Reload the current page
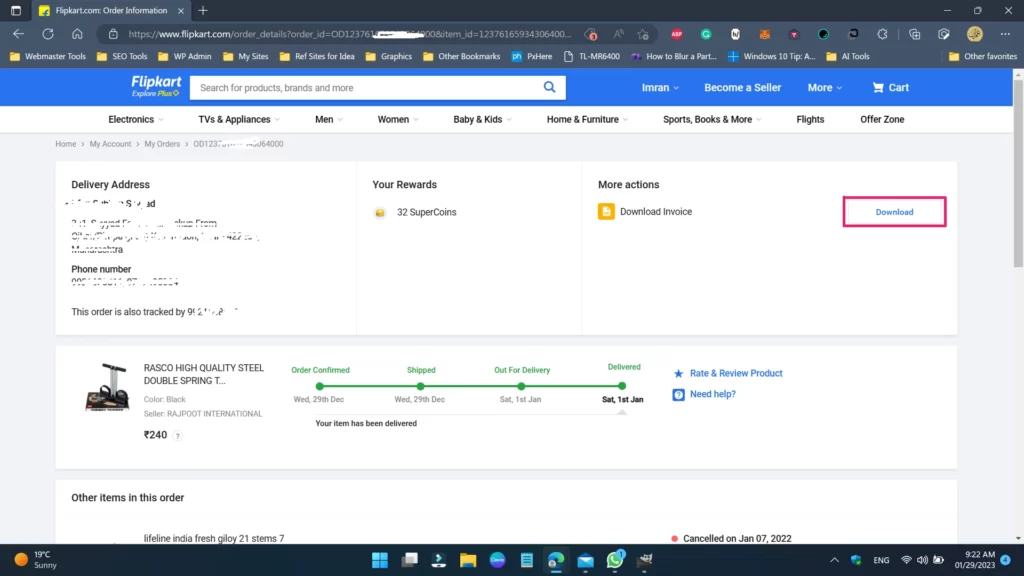The width and height of the screenshot is (1024, 576). pos(48,34)
